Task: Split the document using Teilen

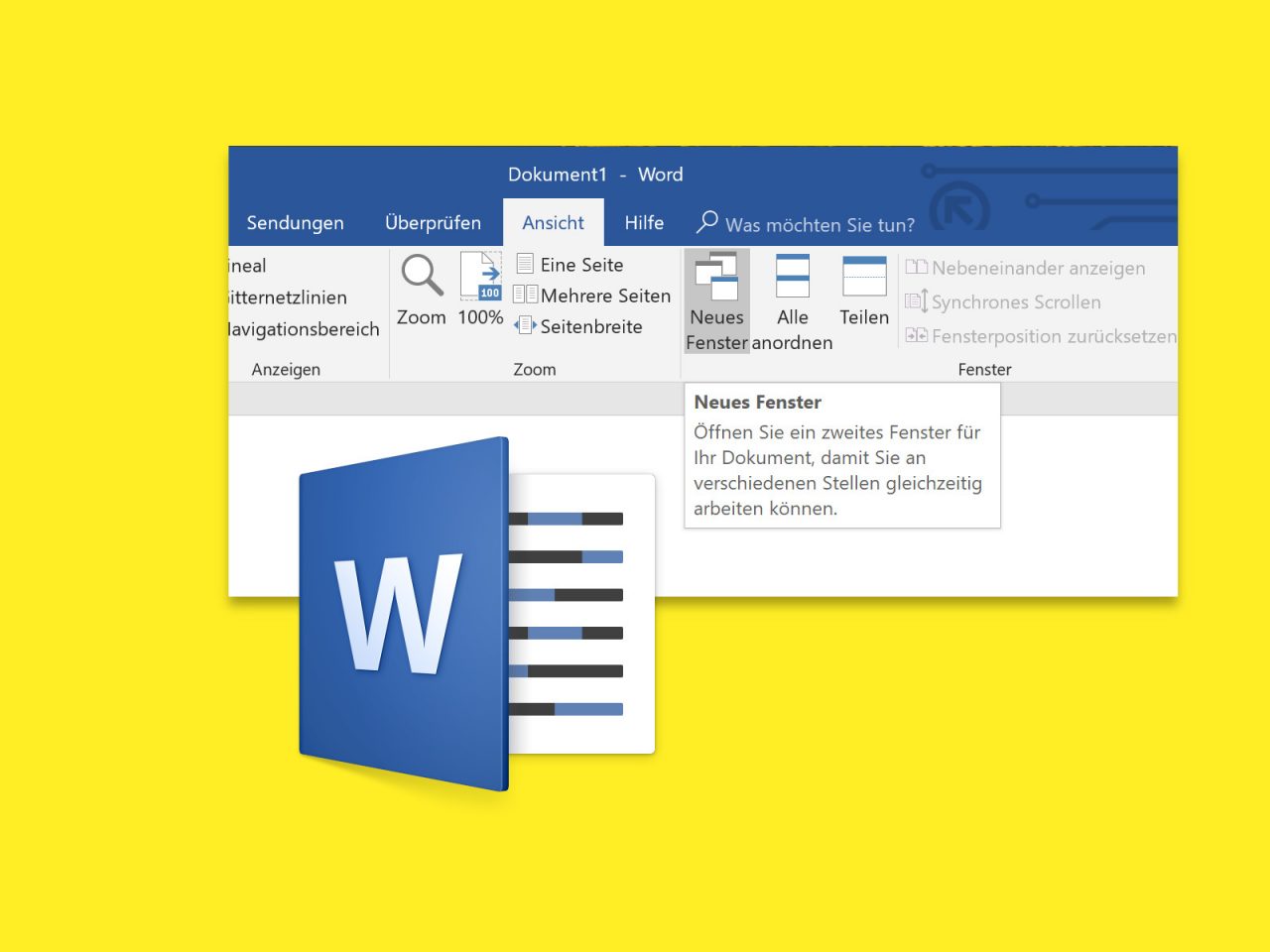Action: pos(862,293)
